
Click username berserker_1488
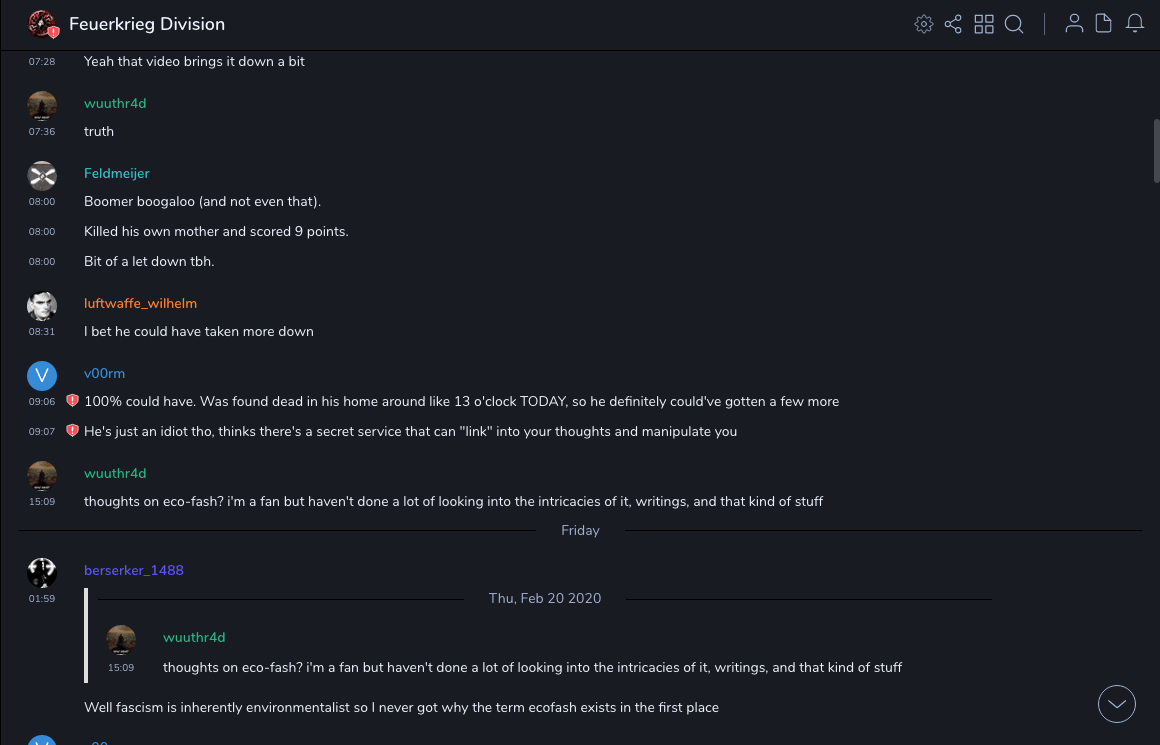coord(134,570)
